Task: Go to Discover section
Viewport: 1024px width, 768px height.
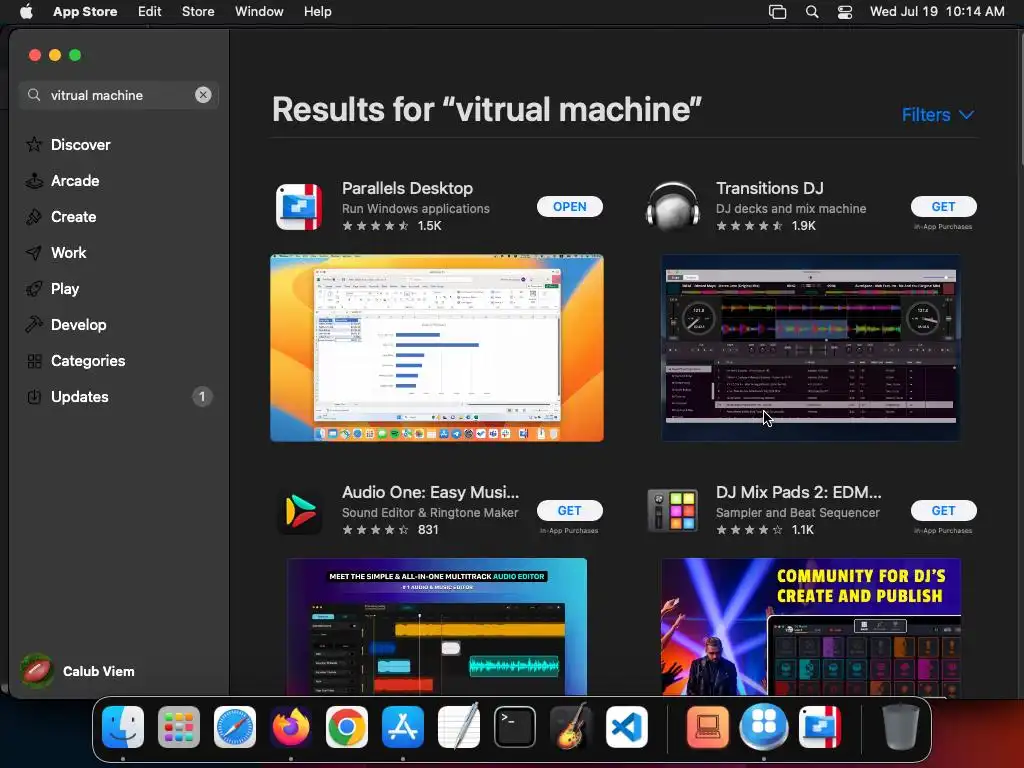Action: click(80, 145)
